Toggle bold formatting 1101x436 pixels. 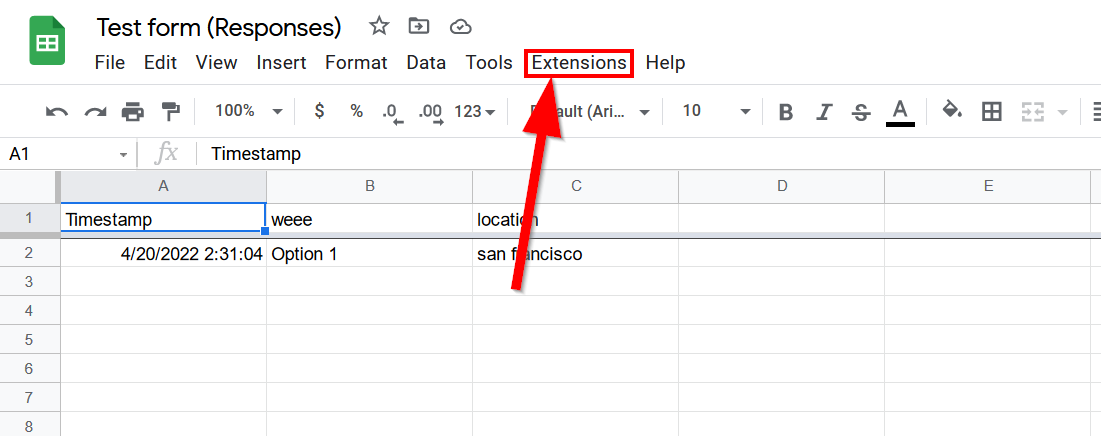click(x=786, y=112)
